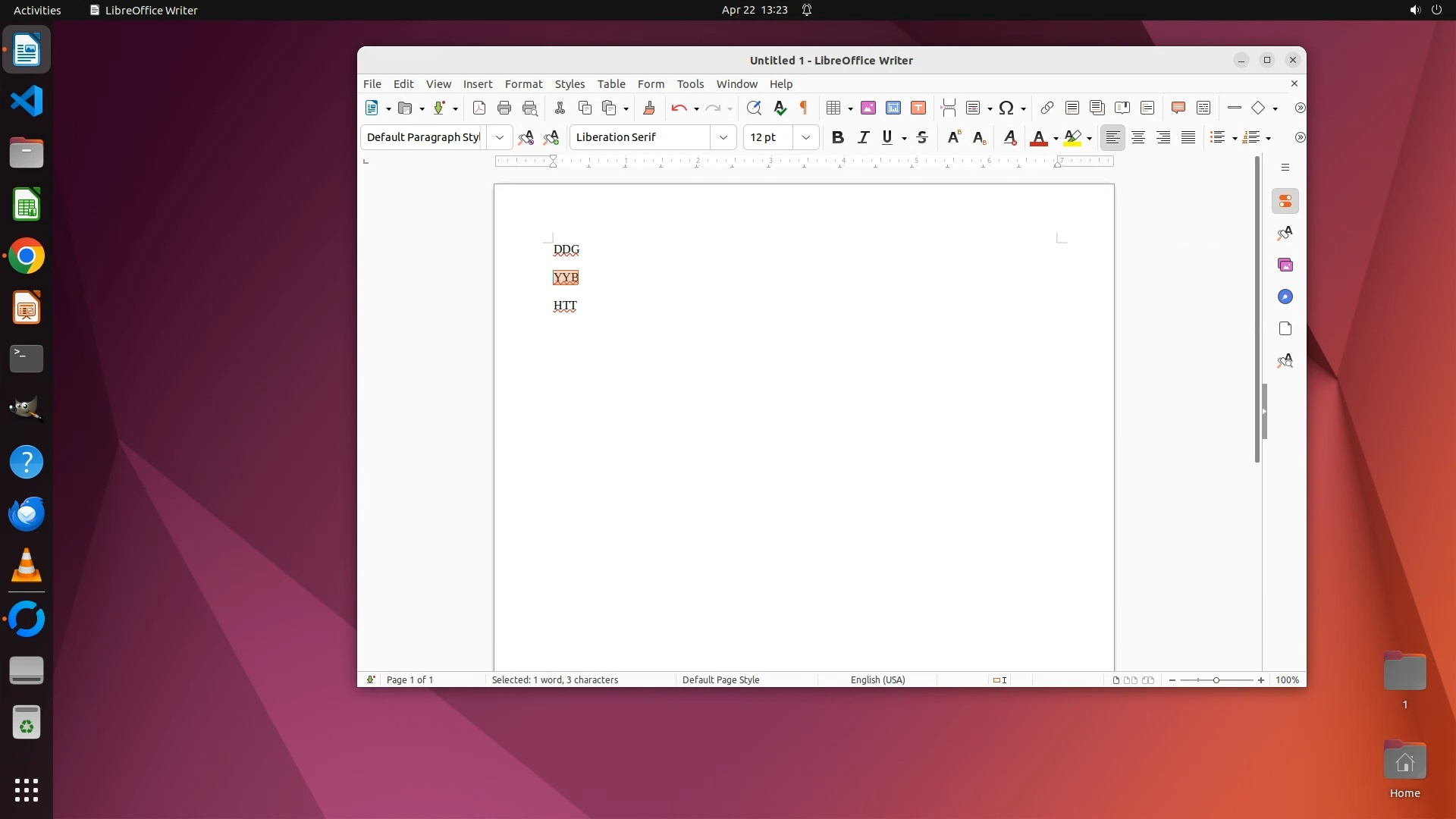Viewport: 1456px width, 819px height.
Task: Click the Export as PDF icon
Action: coord(479,108)
